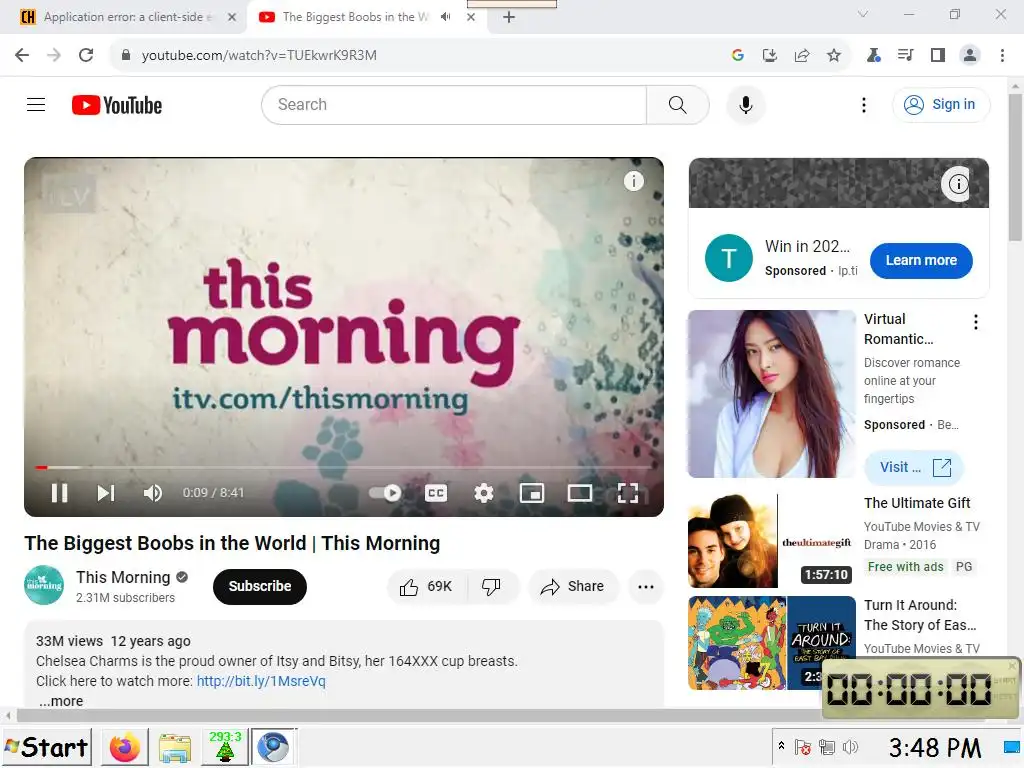The image size is (1024, 768).
Task: Open bit.ly link in description
Action: pyautogui.click(x=261, y=681)
